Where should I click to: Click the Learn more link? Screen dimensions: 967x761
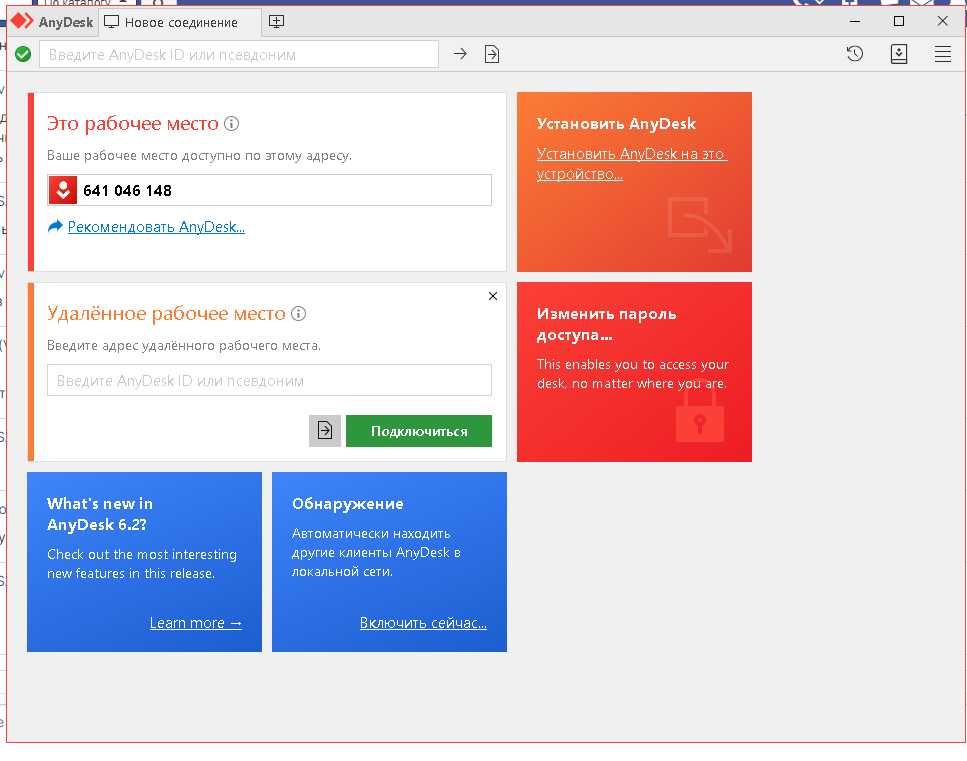tap(195, 623)
